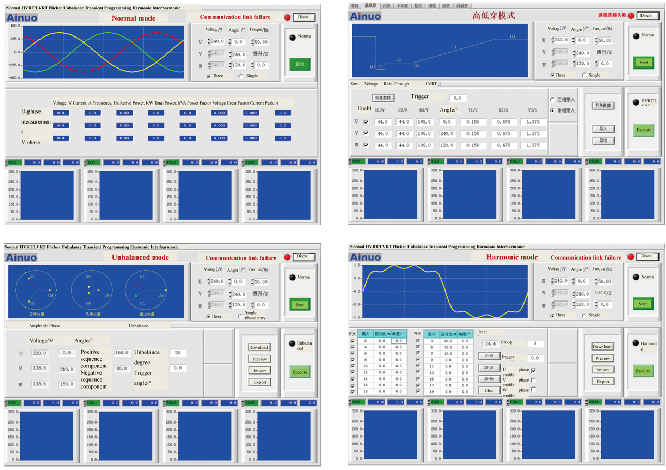Click the Export button in Unbalanced mode window
Screen dimensions: 666x470
click(260, 382)
